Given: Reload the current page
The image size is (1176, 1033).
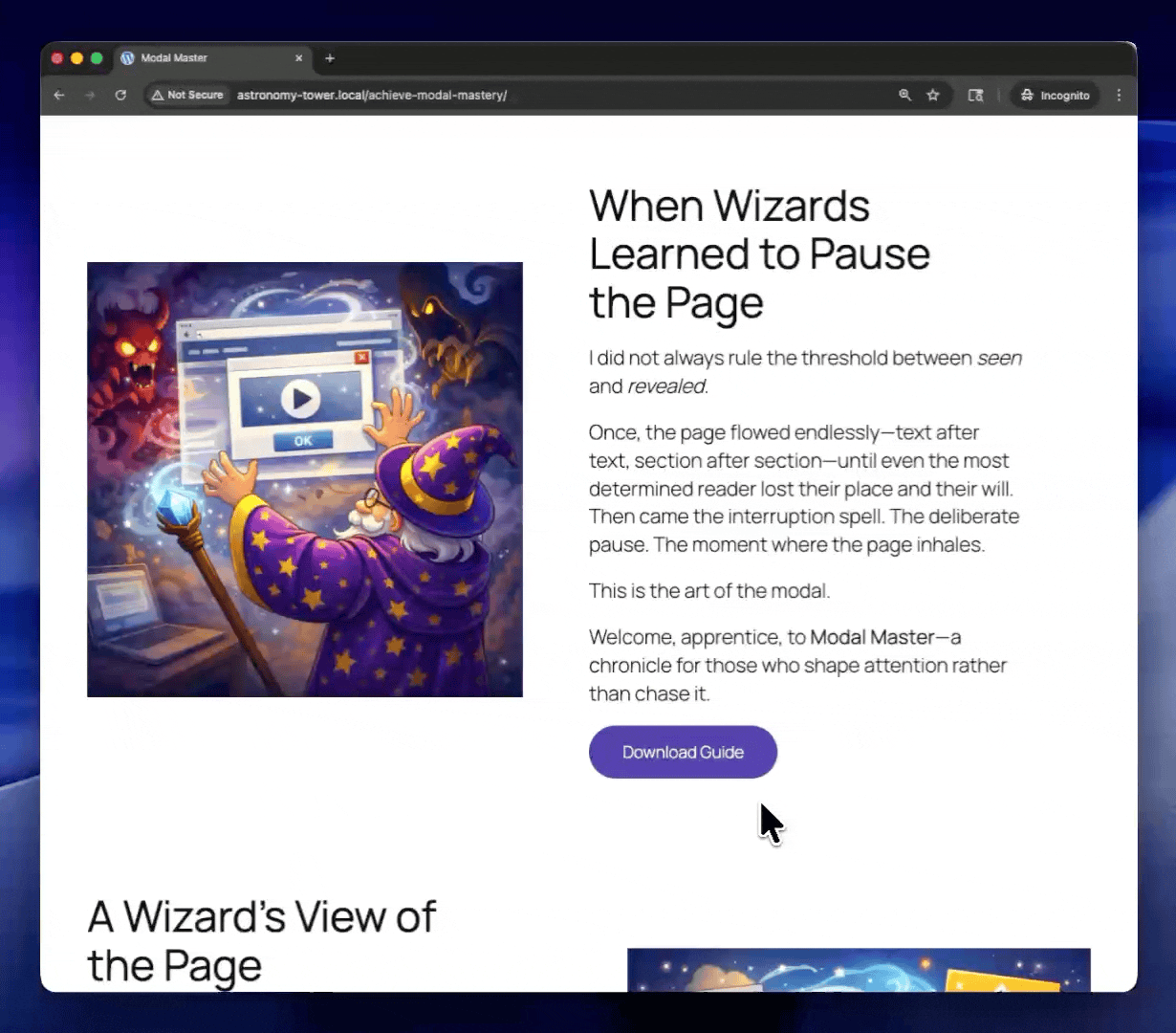Looking at the screenshot, I should click(x=120, y=95).
